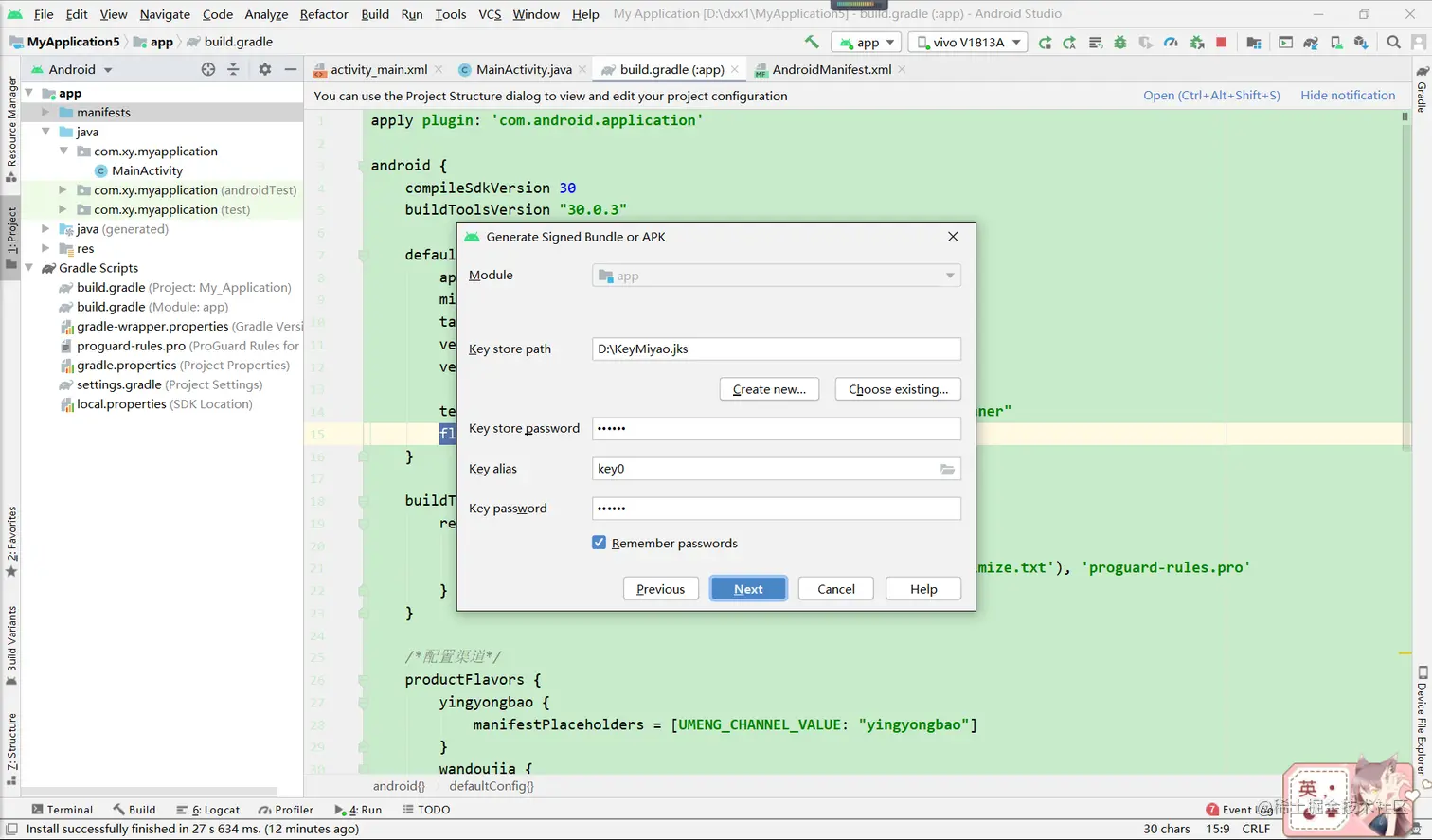Stop the running app with red square
Viewport: 1432px width, 840px height.
pyautogui.click(x=1222, y=42)
